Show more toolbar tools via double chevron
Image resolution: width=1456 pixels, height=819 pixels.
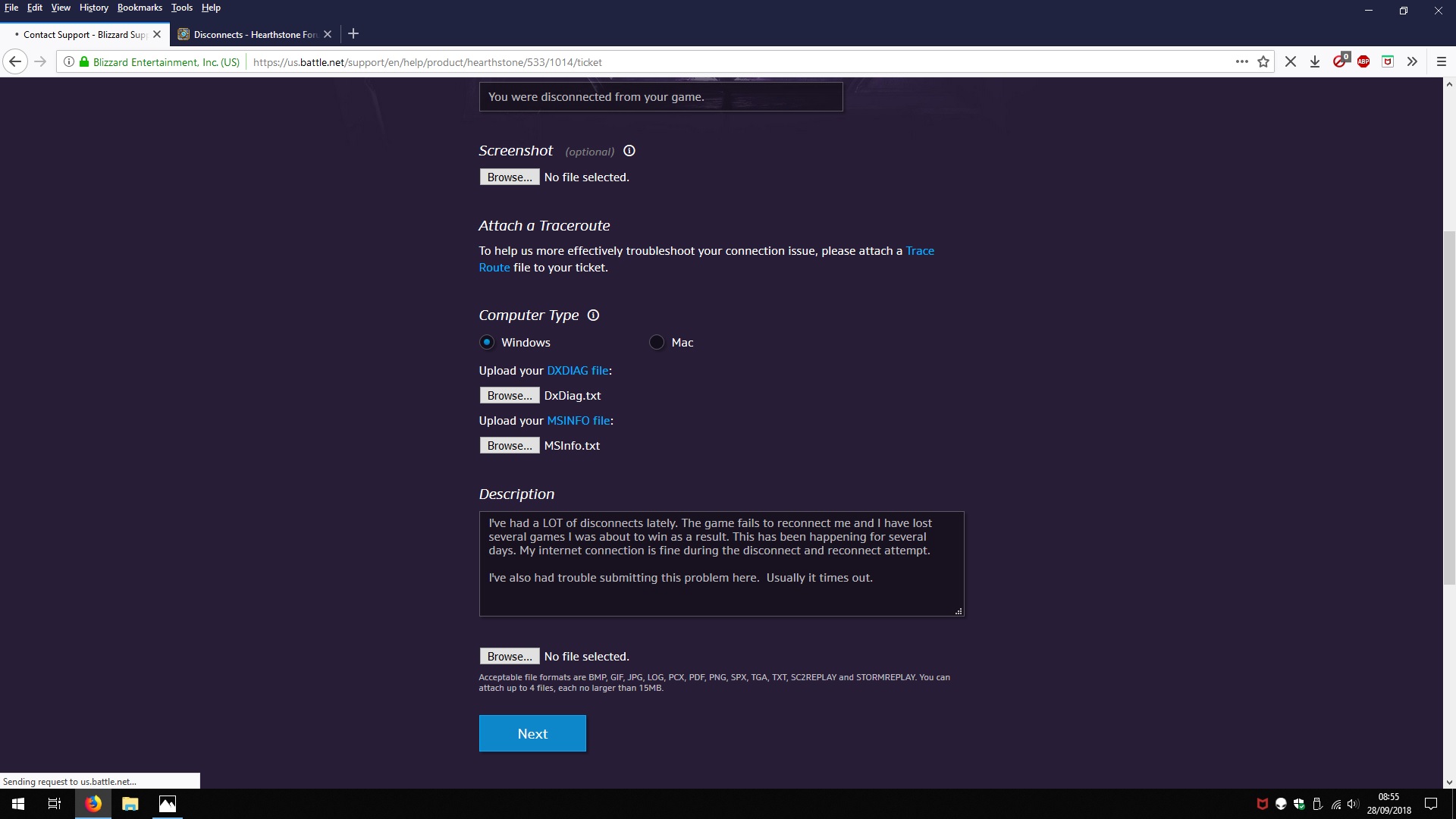(1412, 62)
